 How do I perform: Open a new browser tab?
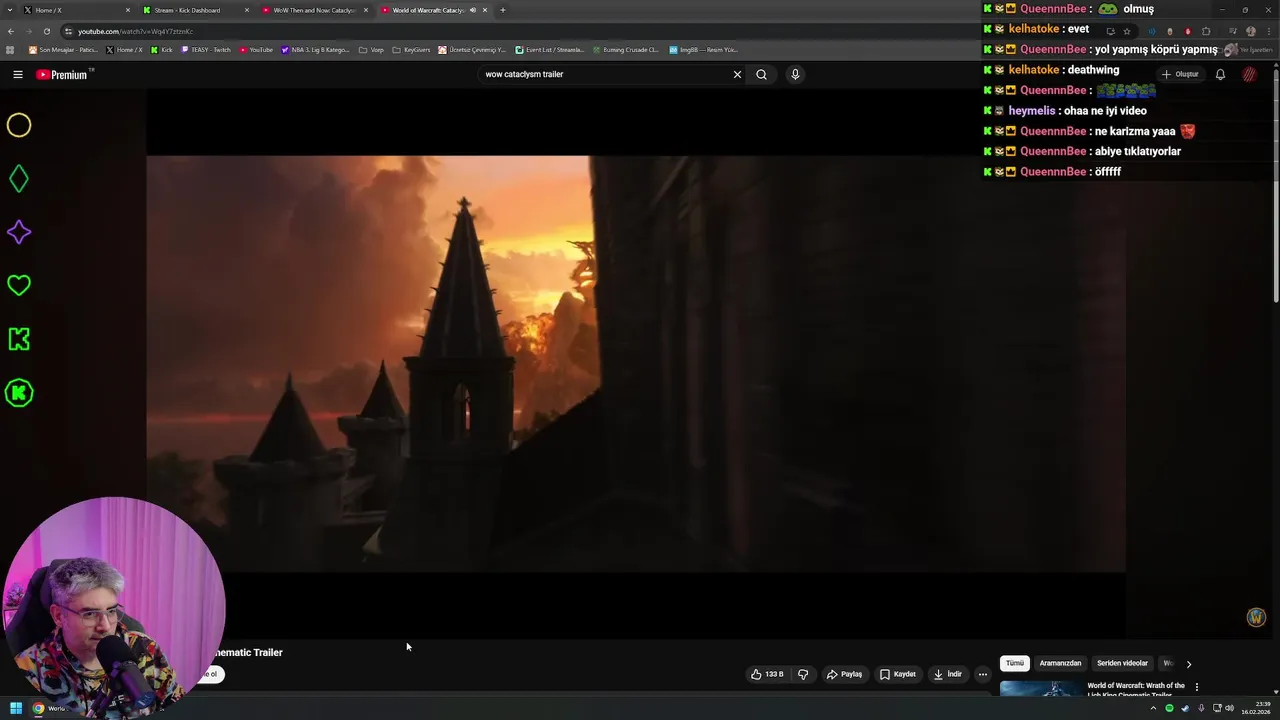502,10
